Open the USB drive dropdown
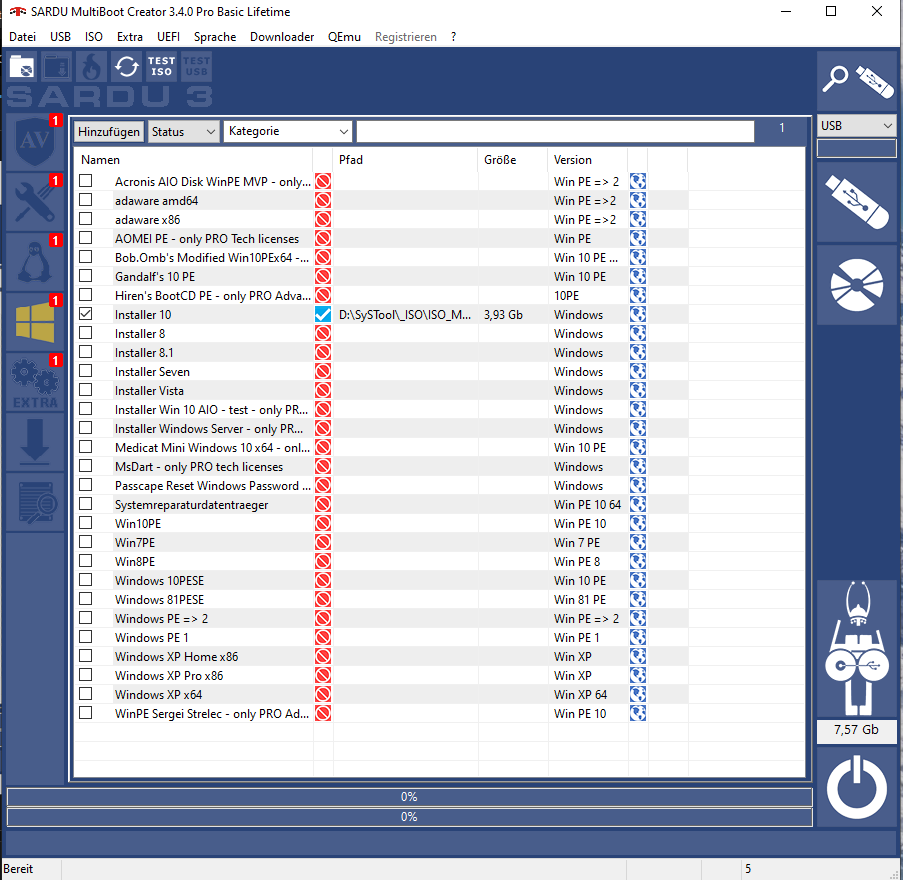The image size is (903, 880). pyautogui.click(x=856, y=126)
